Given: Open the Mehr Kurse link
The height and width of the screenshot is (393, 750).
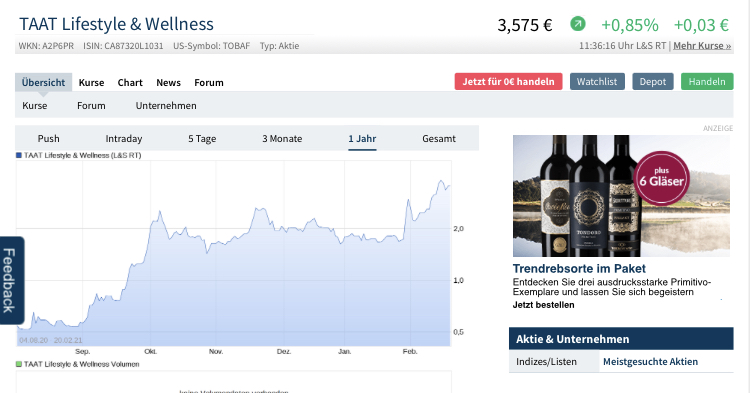Looking at the screenshot, I should [x=702, y=46].
